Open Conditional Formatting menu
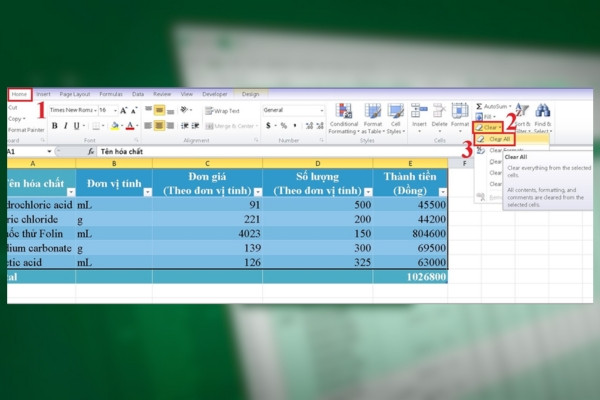 point(344,119)
